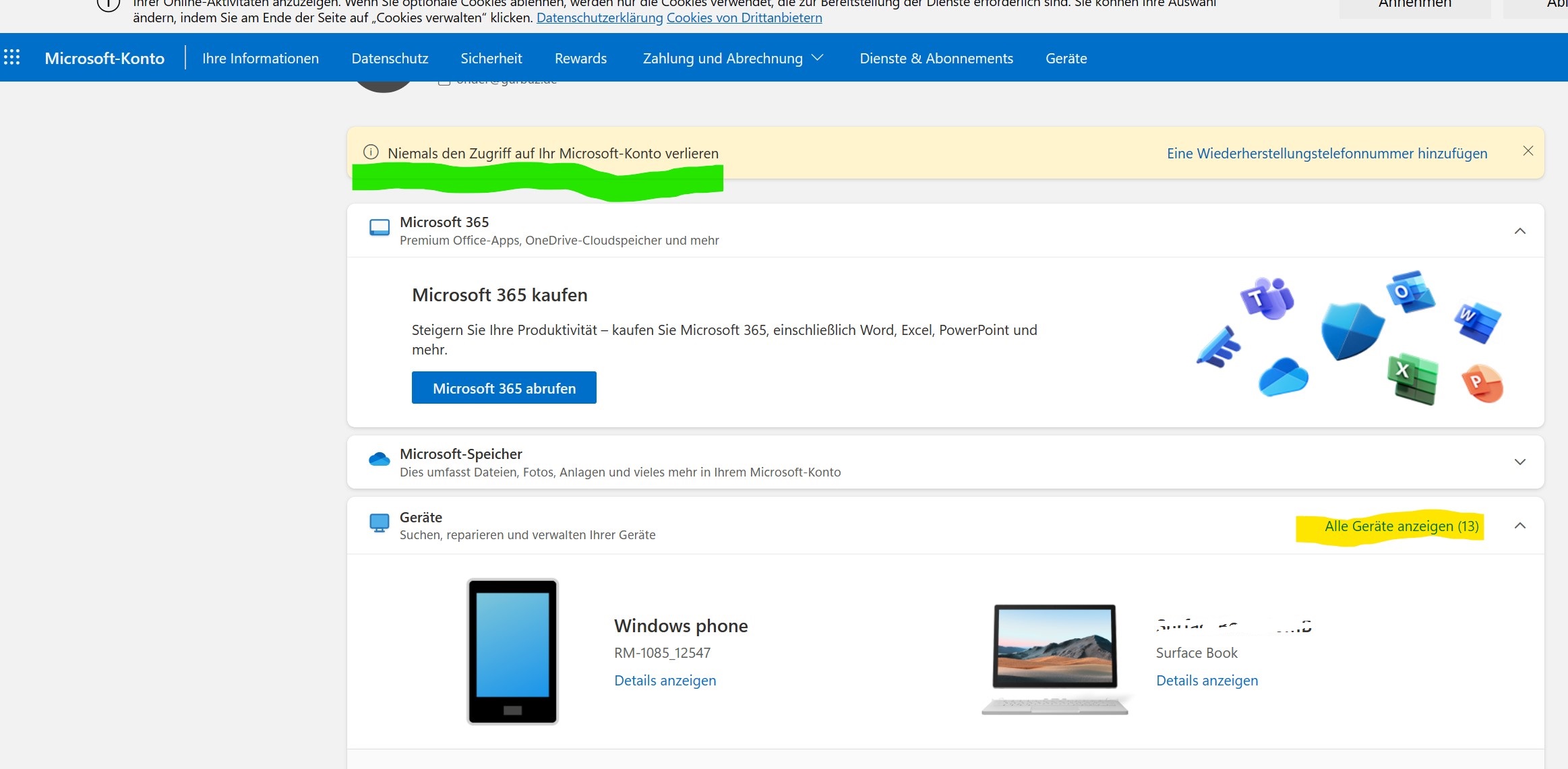Dismiss the yellow recovery banner

(1528, 151)
